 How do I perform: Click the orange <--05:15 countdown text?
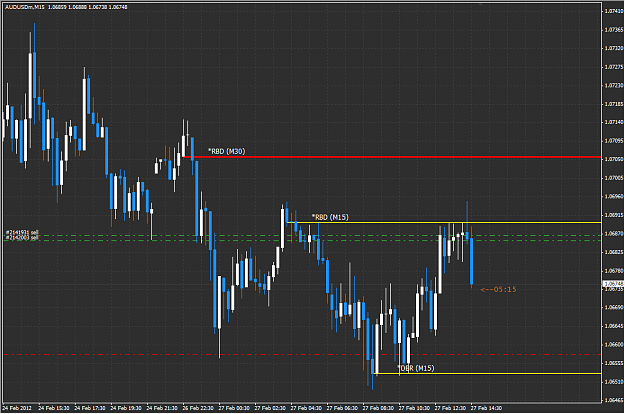pyautogui.click(x=498, y=290)
